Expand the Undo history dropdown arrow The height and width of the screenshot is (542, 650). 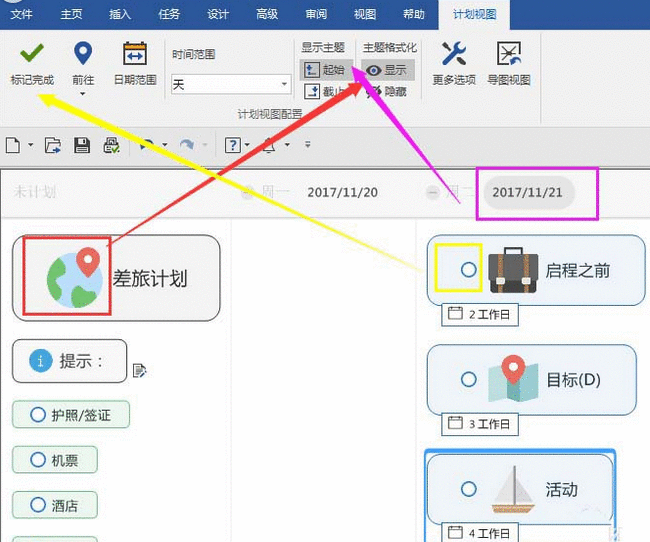click(165, 145)
